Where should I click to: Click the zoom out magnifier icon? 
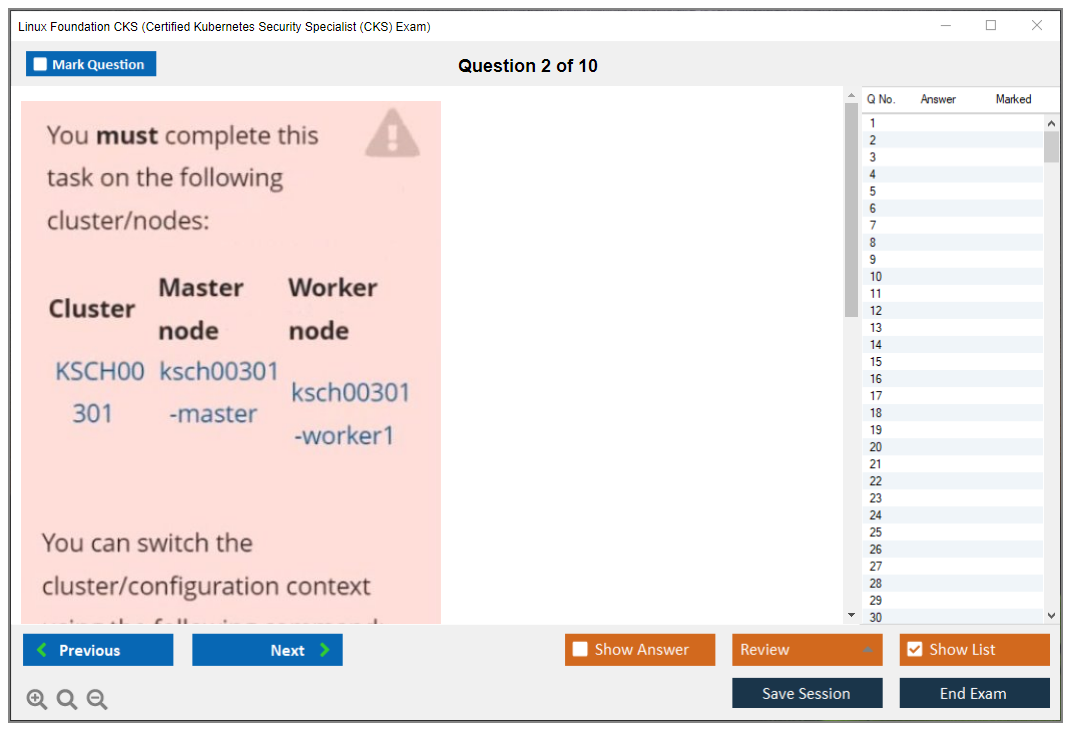coord(97,700)
